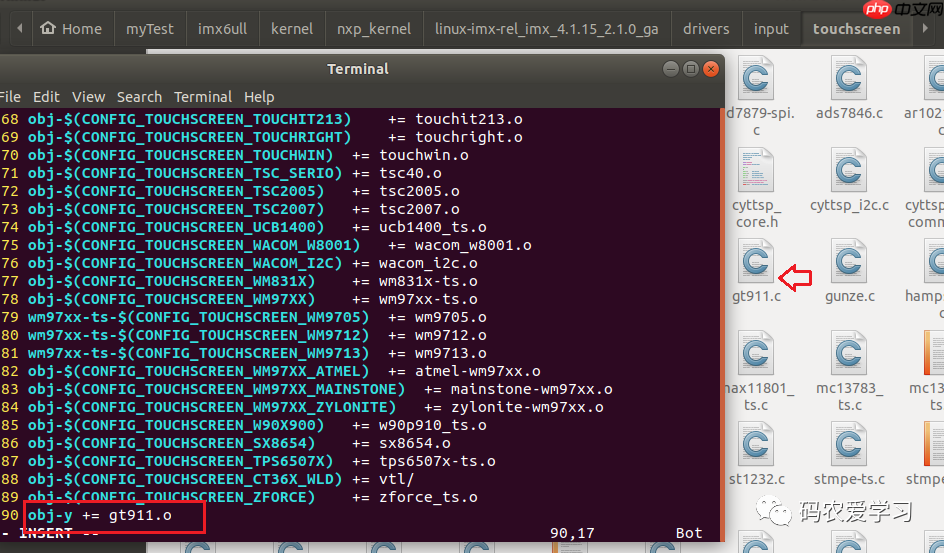
Task: Select the mc13783_ts.c file icon
Action: (848, 353)
